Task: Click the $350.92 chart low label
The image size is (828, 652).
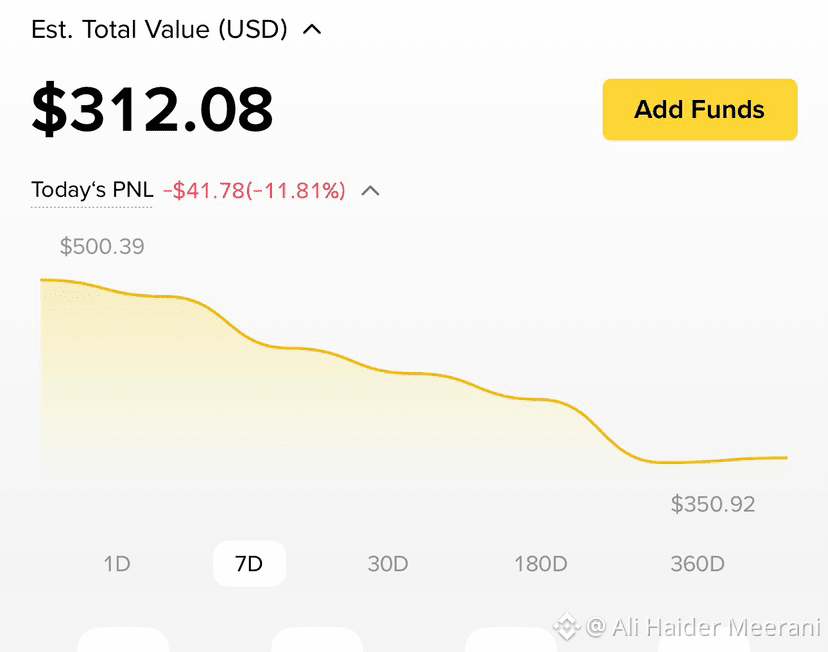Action: click(713, 504)
